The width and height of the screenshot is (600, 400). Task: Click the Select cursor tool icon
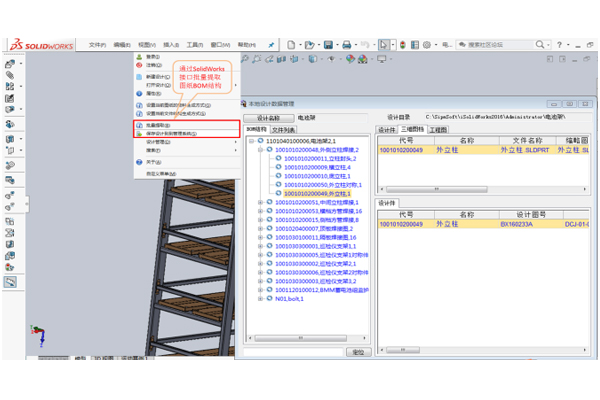383,45
